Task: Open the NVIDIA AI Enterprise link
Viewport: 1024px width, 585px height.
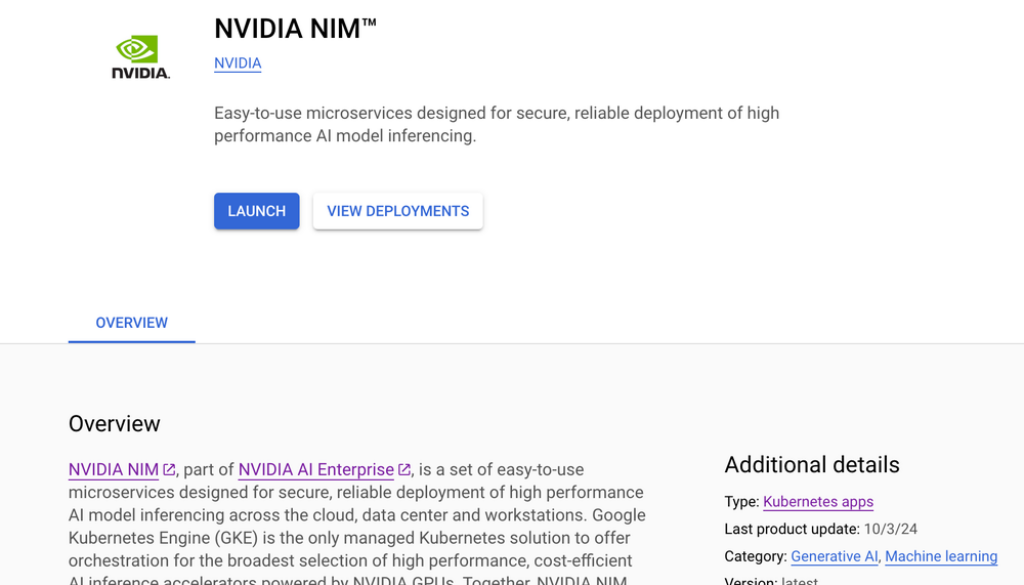Action: tap(316, 470)
